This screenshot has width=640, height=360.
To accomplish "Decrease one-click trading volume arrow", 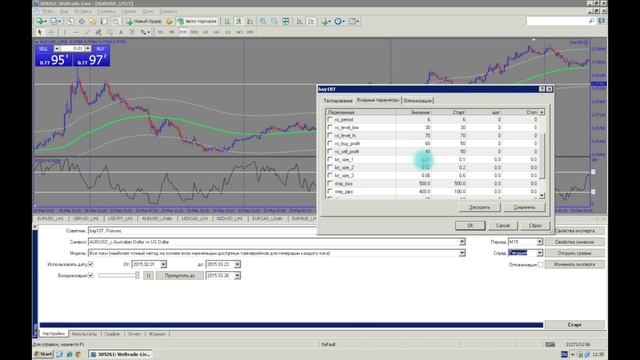I will 57,49.
